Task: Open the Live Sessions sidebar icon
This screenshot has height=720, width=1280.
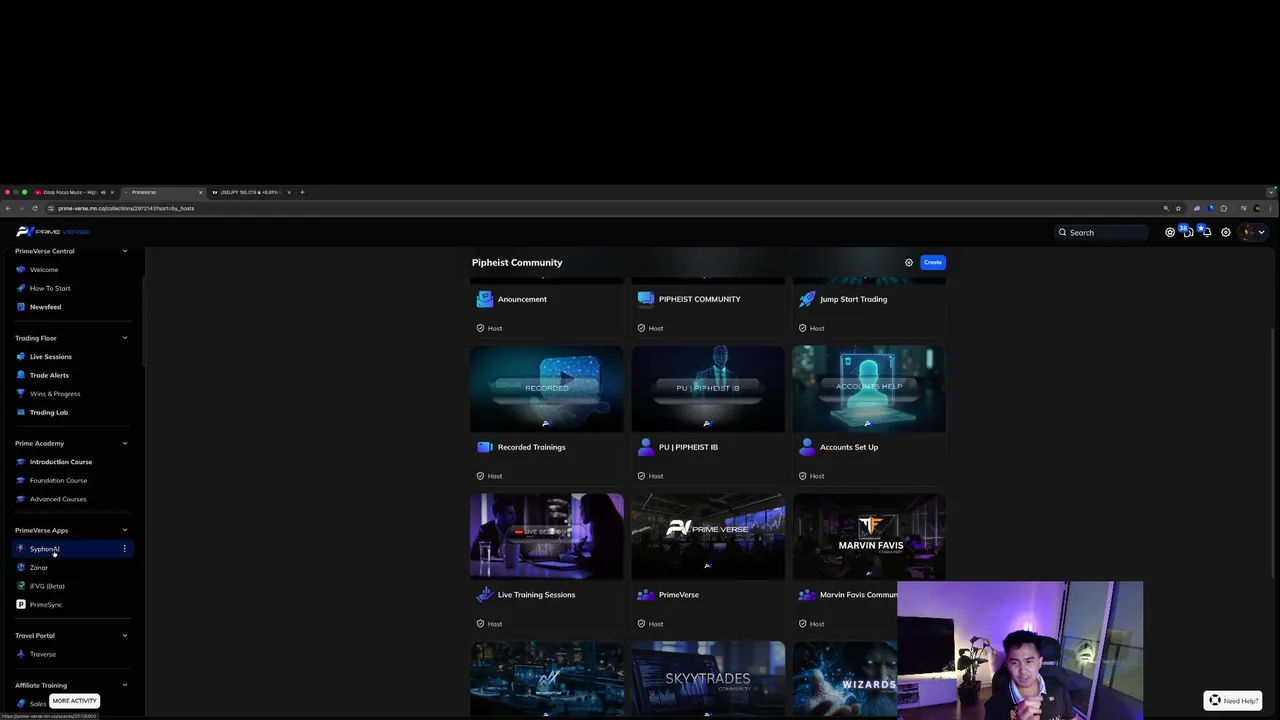Action: click(x=21, y=356)
